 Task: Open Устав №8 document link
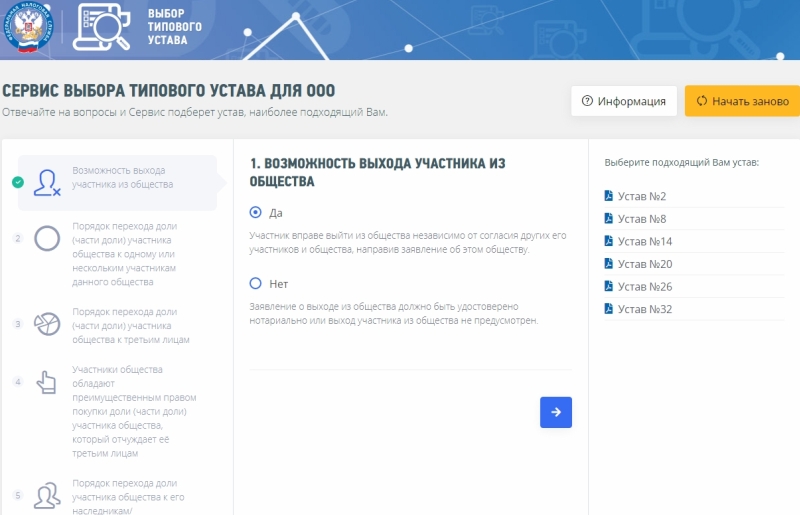point(642,218)
